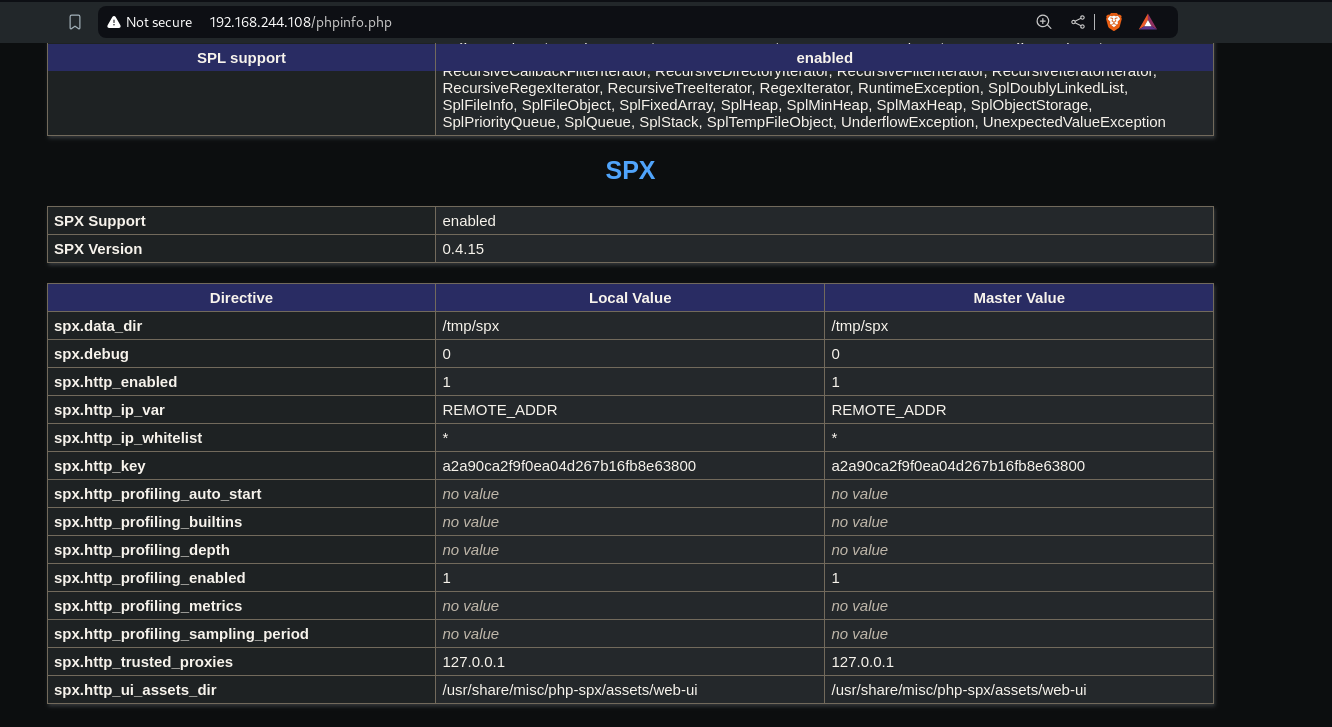Open the page zoom magnifier control

pyautogui.click(x=1044, y=21)
